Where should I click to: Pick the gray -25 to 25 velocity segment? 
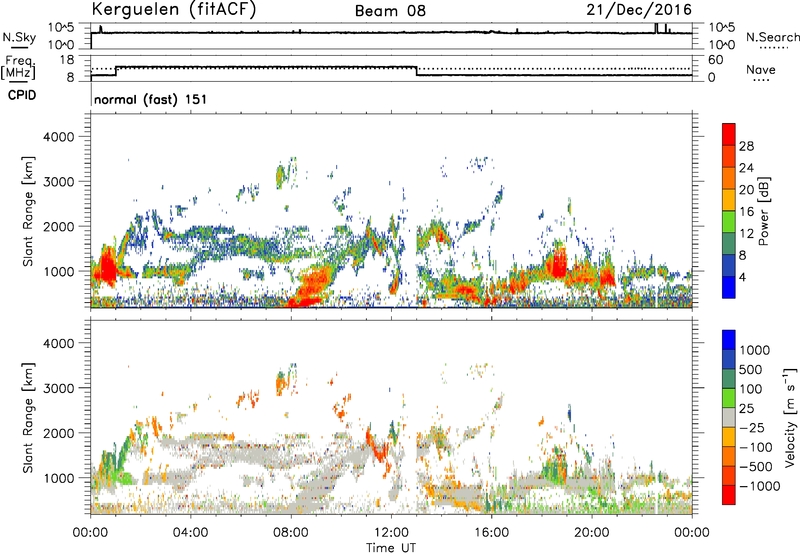pyautogui.click(x=729, y=417)
